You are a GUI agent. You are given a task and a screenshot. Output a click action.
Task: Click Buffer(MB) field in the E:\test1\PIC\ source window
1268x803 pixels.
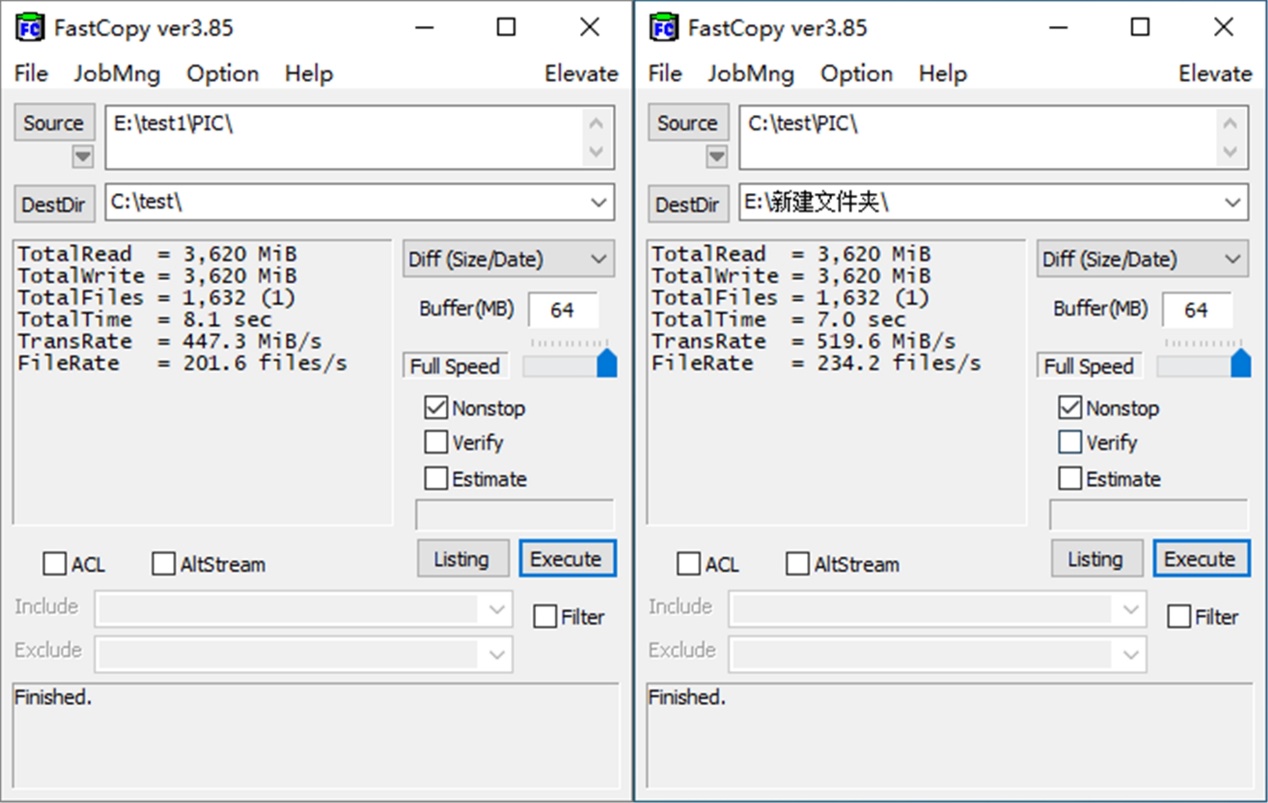click(x=563, y=310)
